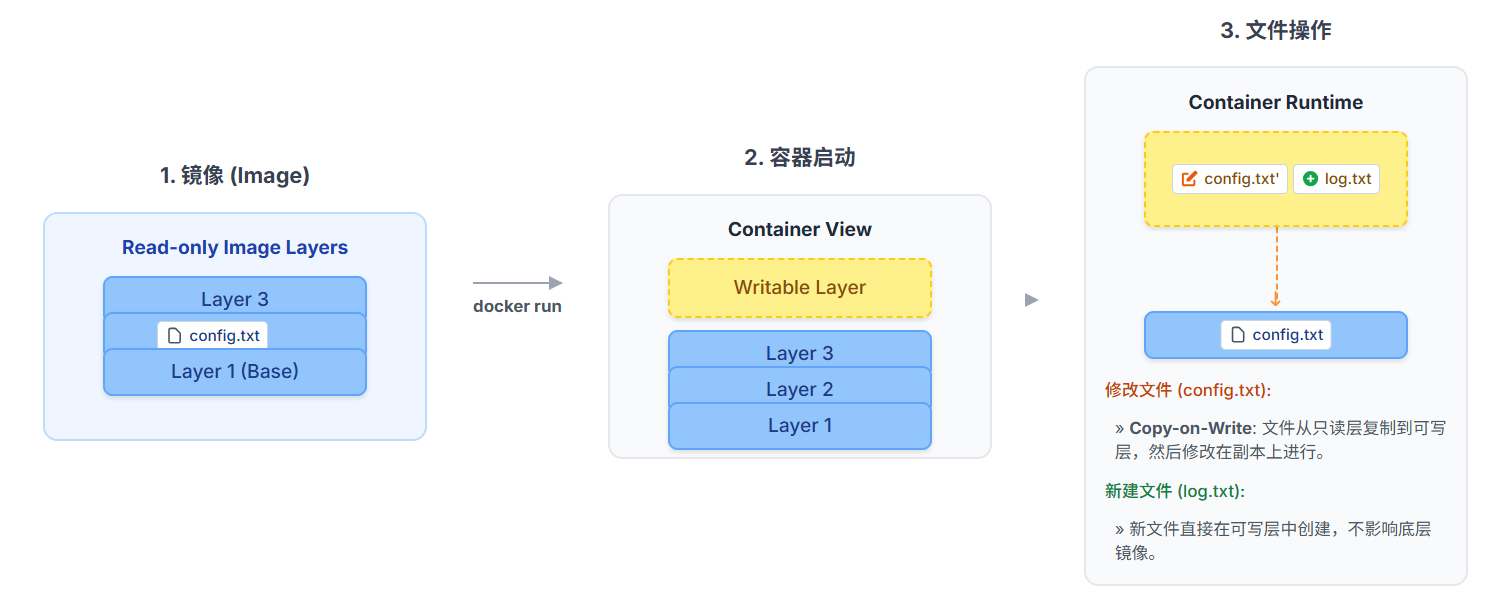This screenshot has height=611, width=1511.
Task: Click the file icon in the Read-only Image Layers config.txt chip
Action: [175, 336]
